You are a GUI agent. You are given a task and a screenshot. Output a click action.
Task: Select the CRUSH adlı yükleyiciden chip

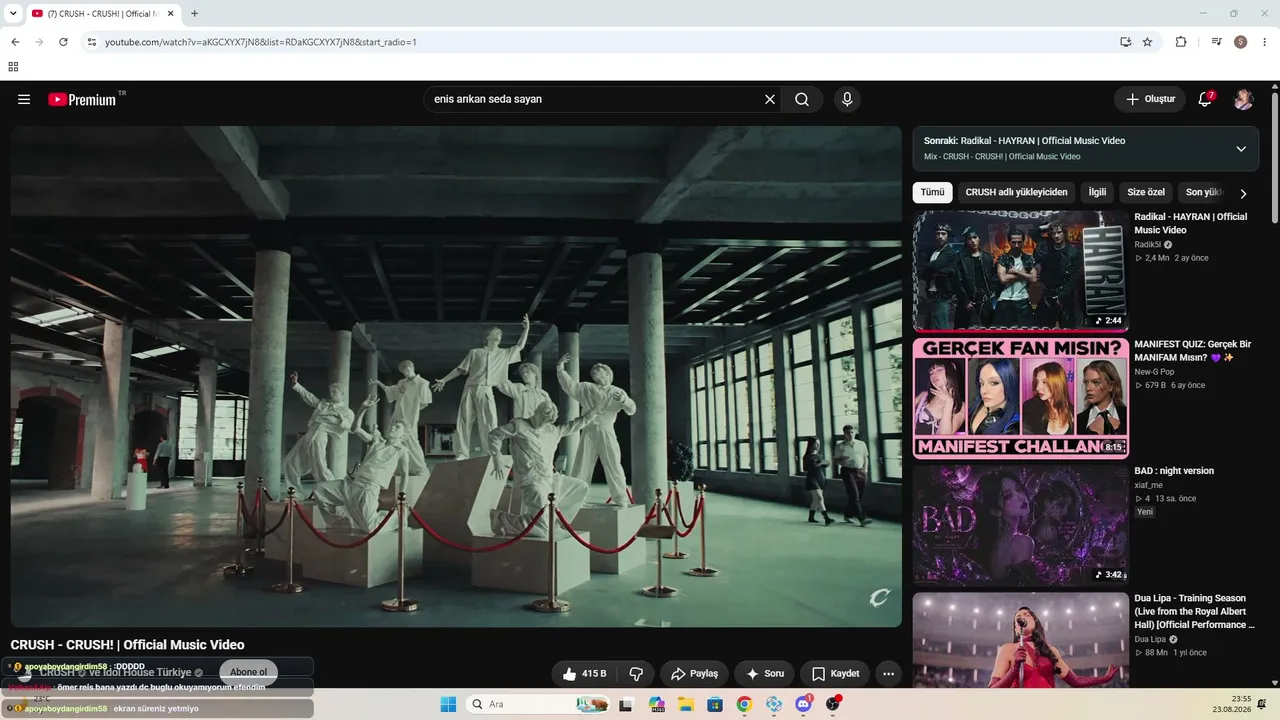[1016, 192]
